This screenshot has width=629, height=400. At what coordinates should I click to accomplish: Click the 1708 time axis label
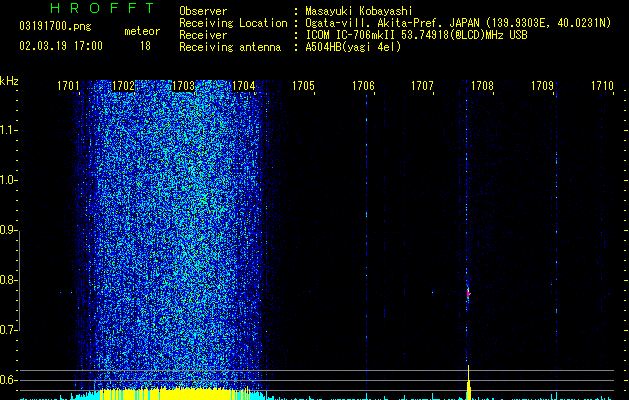pyautogui.click(x=482, y=86)
